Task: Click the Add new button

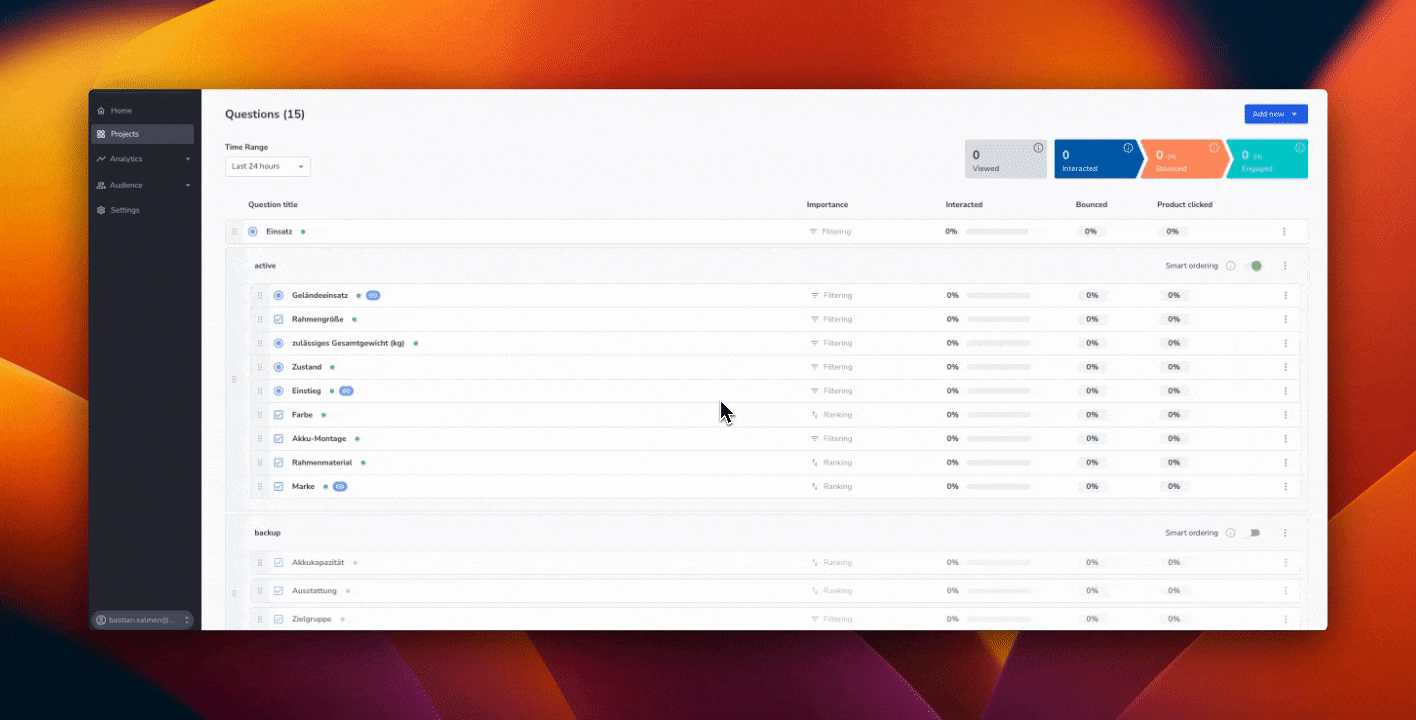Action: [x=1275, y=114]
